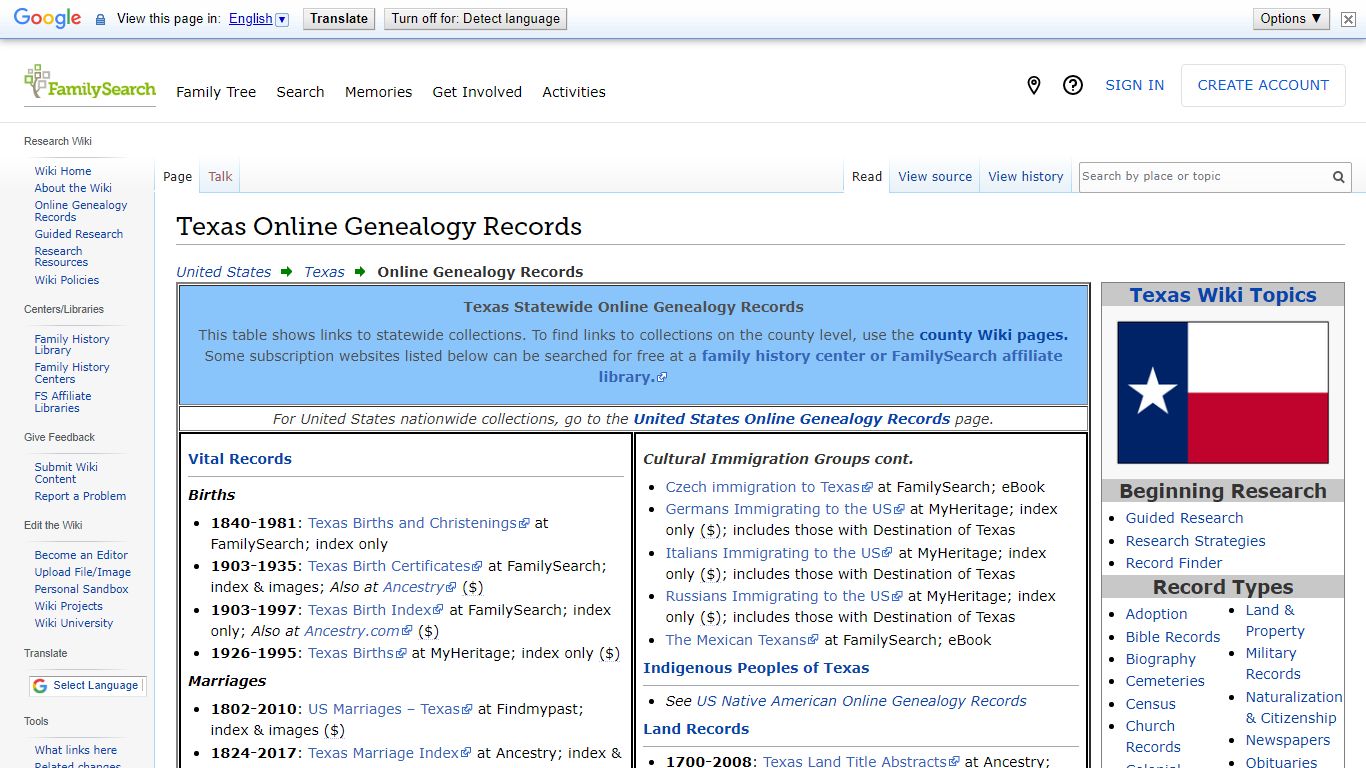Click Texas breadcrumb link
Image resolution: width=1366 pixels, height=768 pixels.
tap(324, 272)
